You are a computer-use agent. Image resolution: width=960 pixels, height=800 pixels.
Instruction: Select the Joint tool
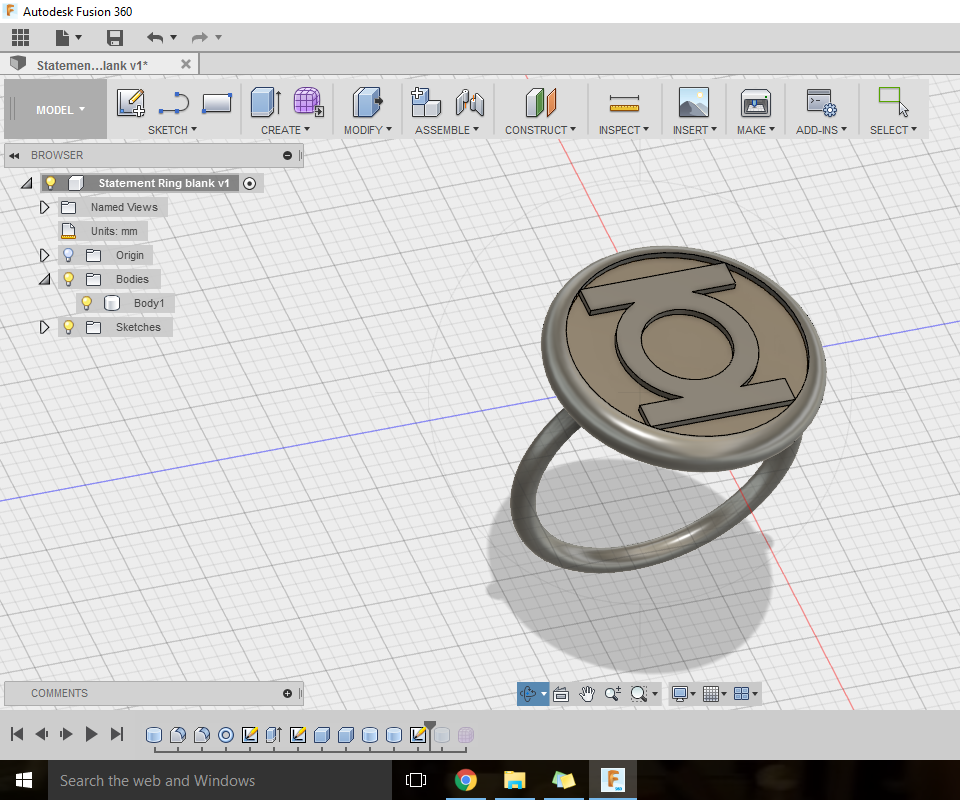pyautogui.click(x=470, y=102)
